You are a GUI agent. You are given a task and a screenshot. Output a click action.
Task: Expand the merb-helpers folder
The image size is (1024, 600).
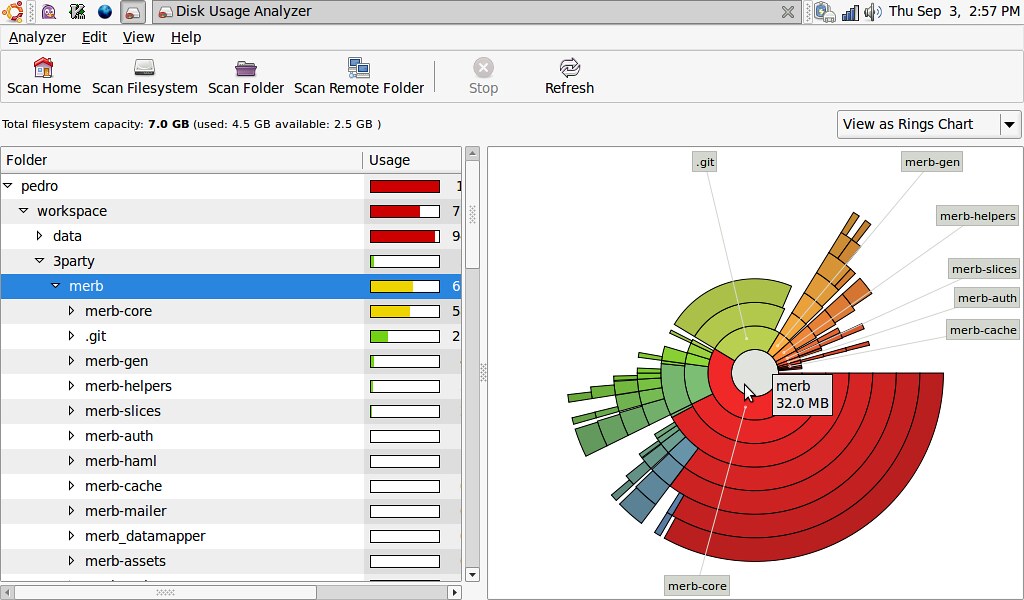coord(71,386)
